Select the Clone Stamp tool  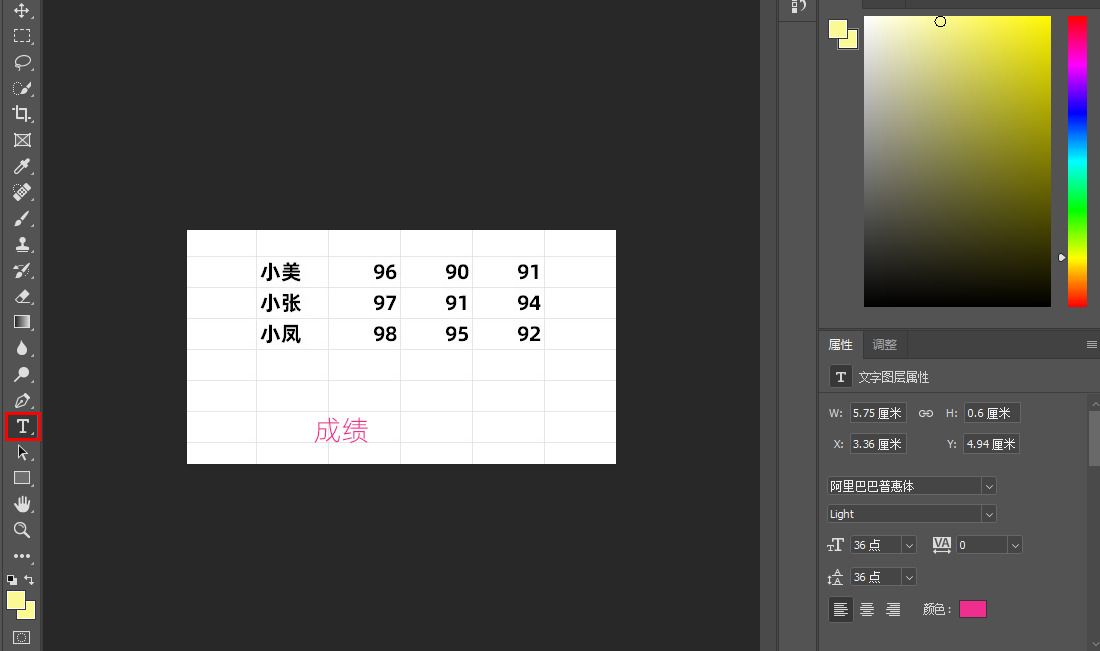(x=22, y=244)
